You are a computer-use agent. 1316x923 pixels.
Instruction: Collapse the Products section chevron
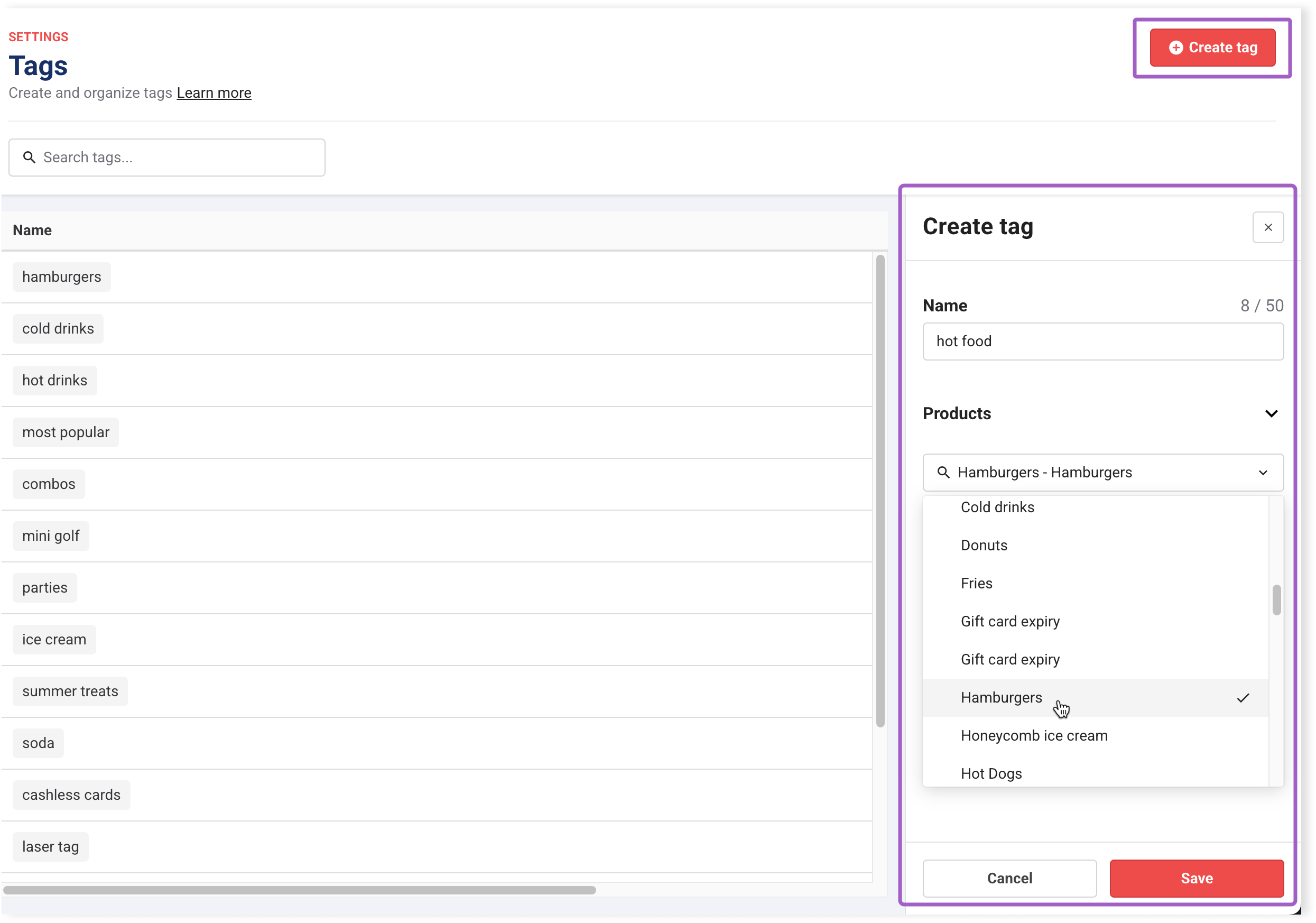coord(1271,414)
